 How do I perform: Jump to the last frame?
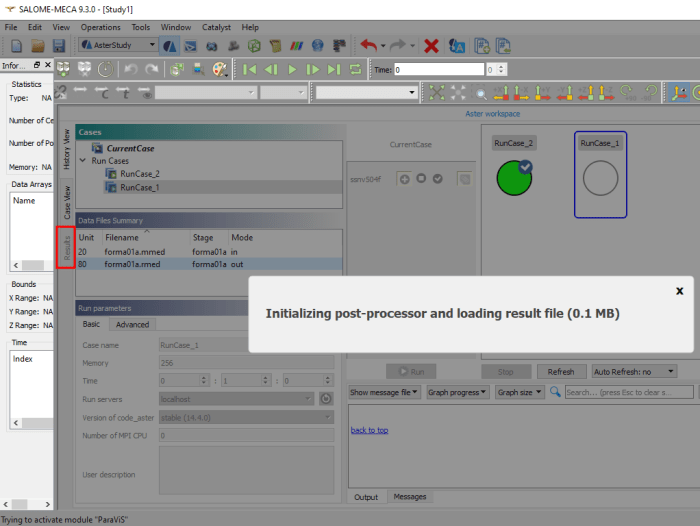pos(334,70)
